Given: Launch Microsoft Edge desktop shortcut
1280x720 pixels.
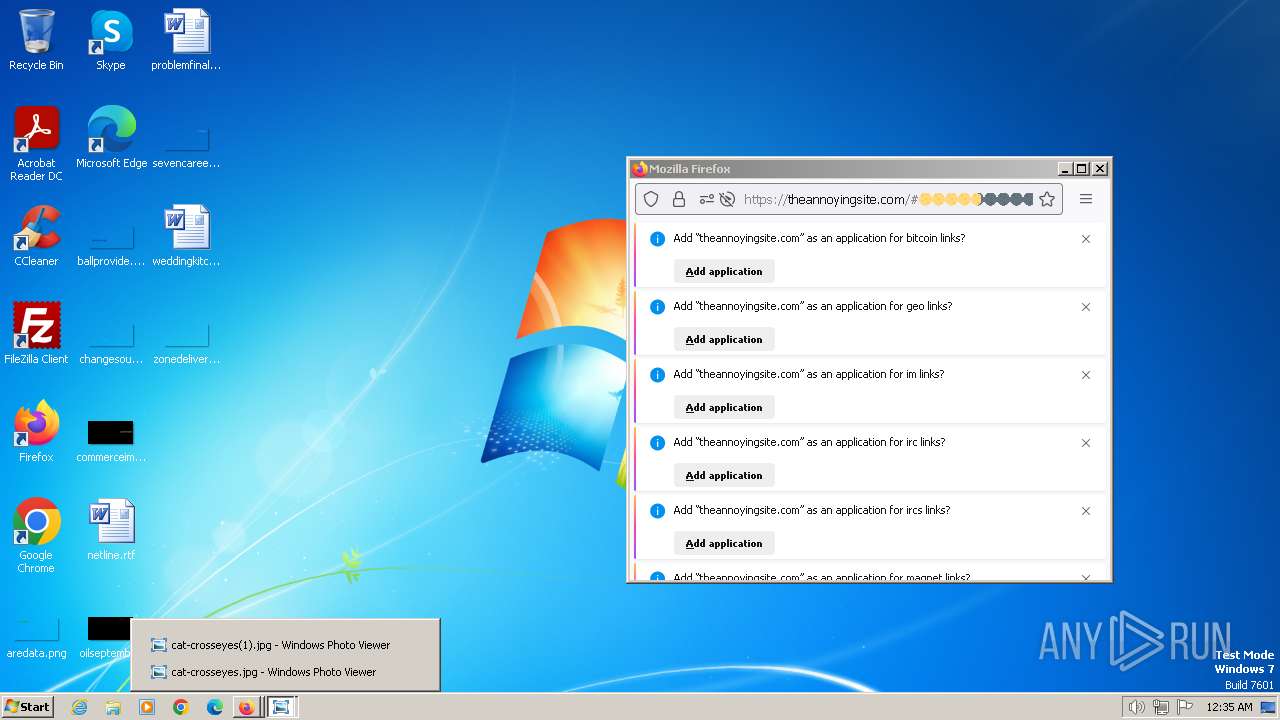Looking at the screenshot, I should coord(111,138).
